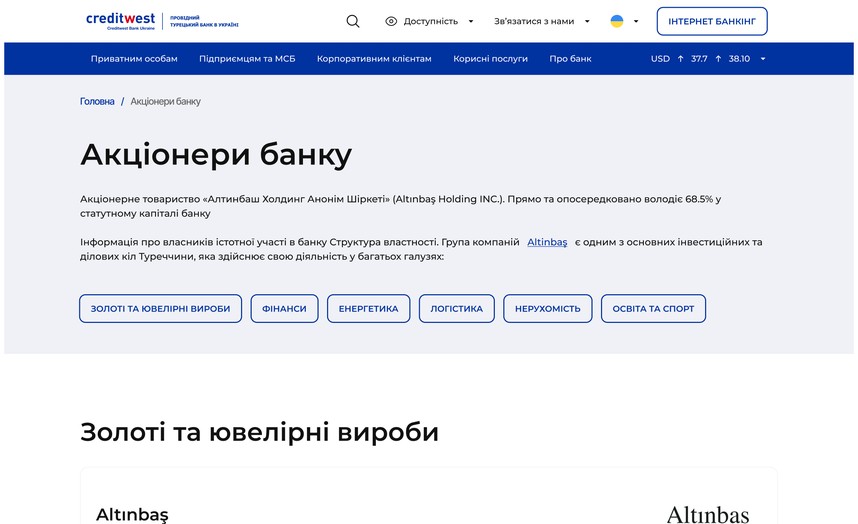
Task: Open the search magnifier icon
Action: [353, 21]
